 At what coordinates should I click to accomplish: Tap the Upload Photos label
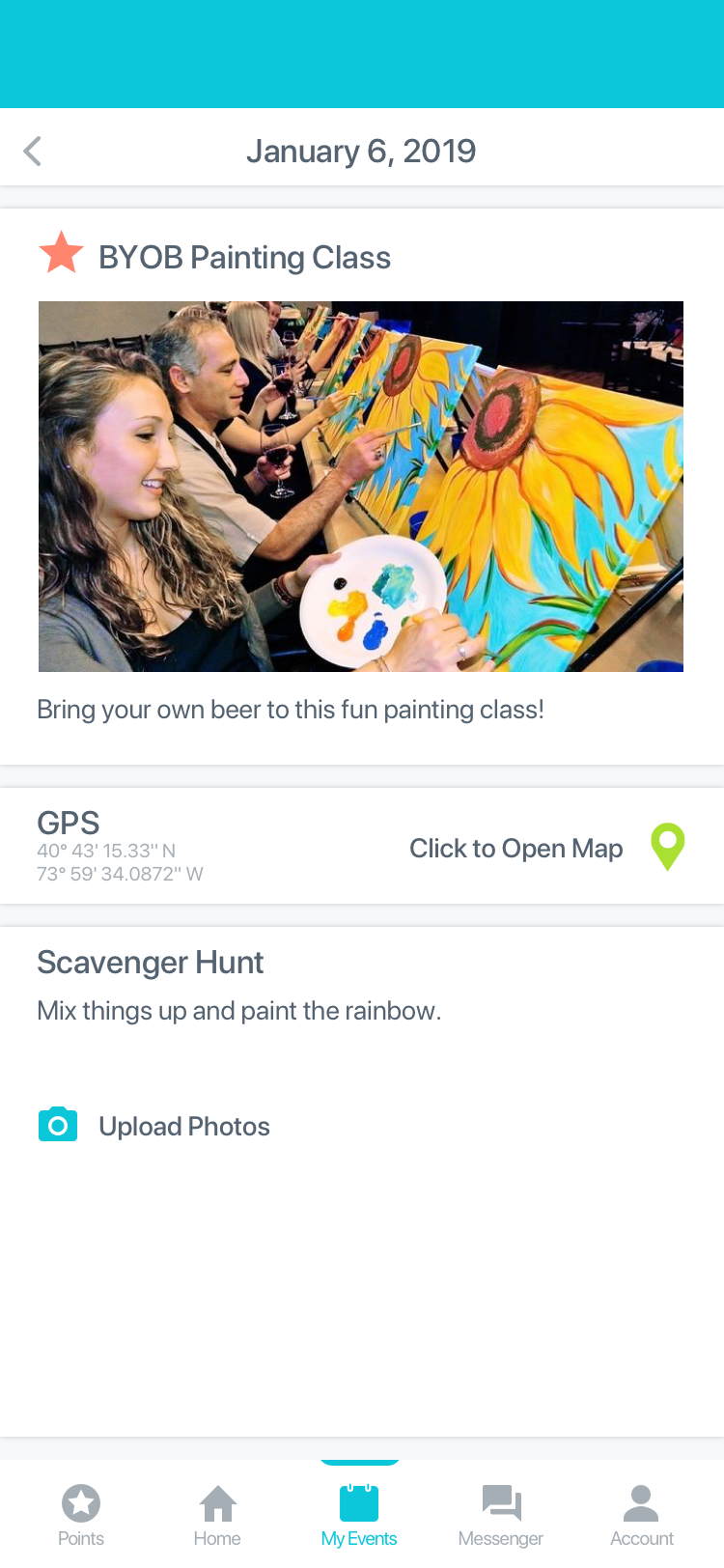pos(184,1127)
